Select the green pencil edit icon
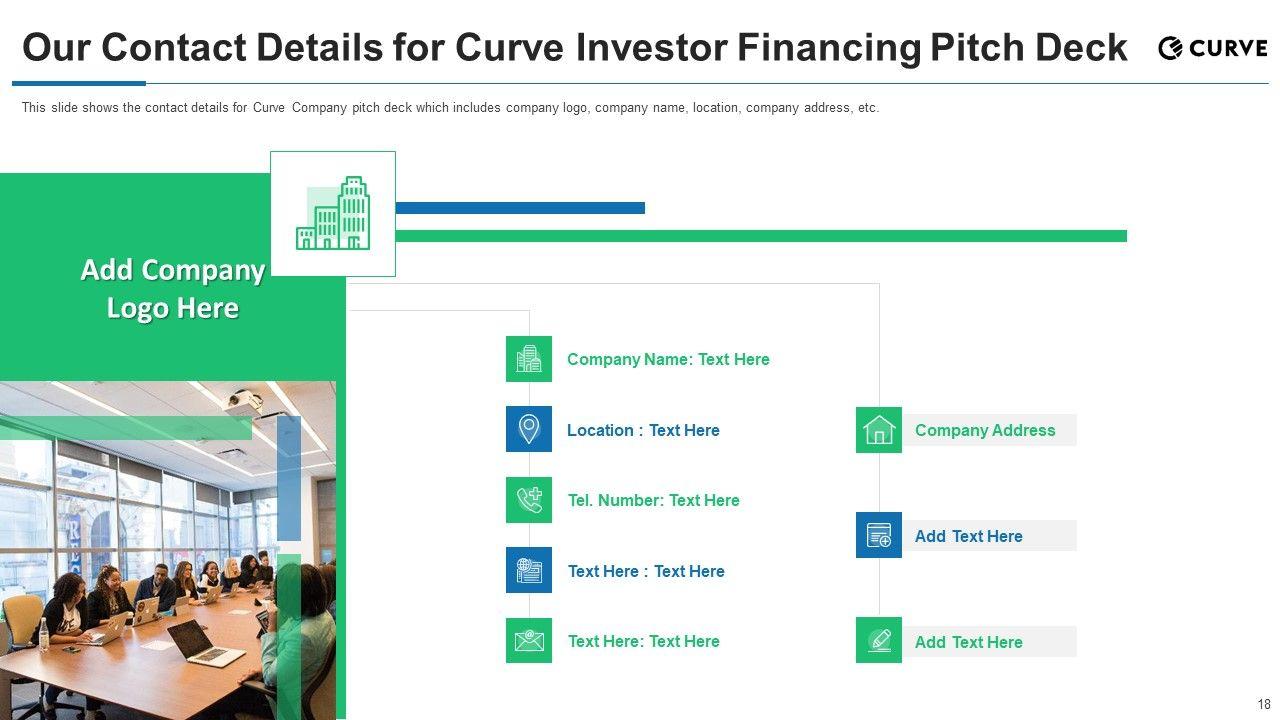 point(879,640)
